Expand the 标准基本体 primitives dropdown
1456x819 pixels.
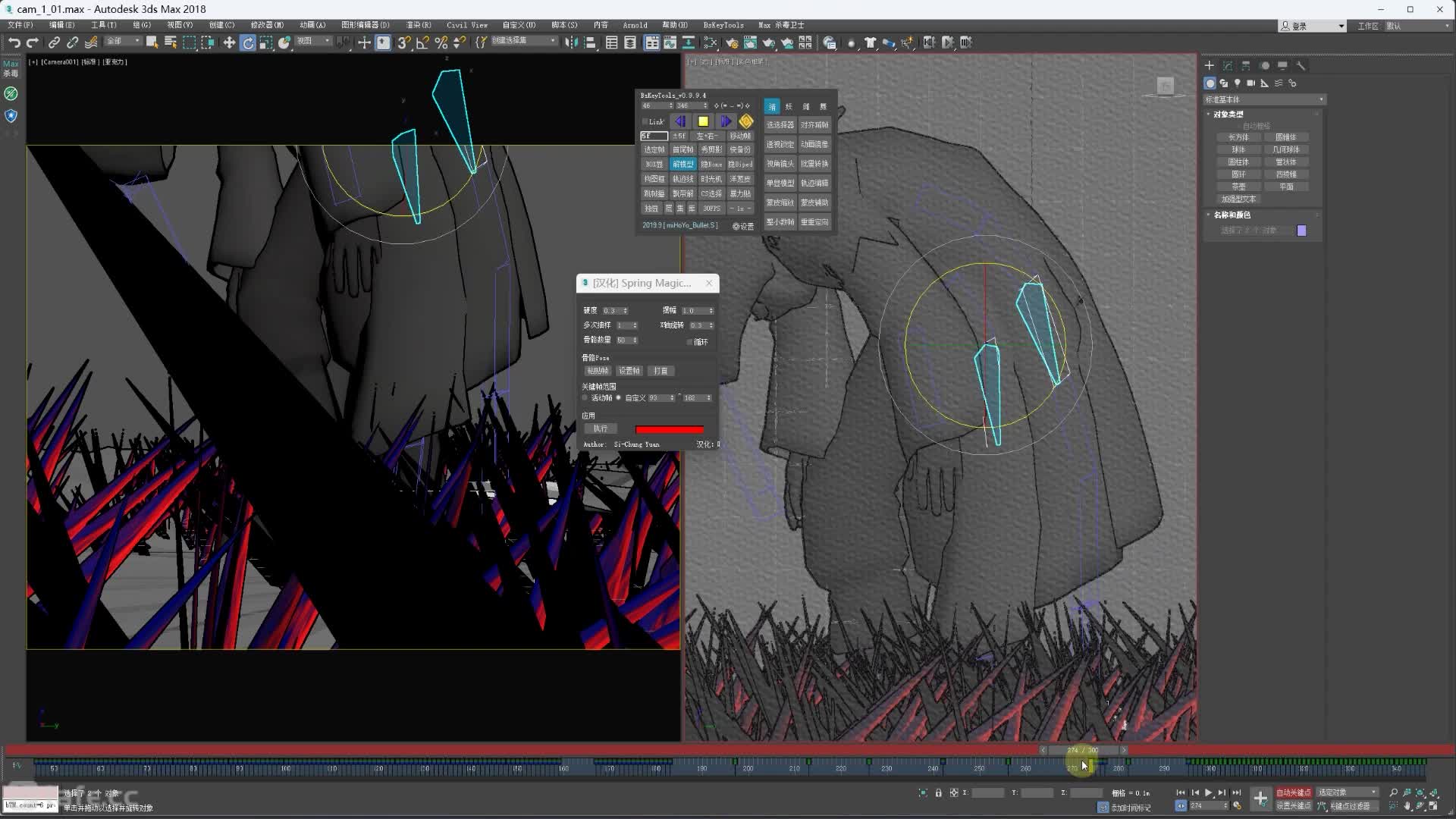tap(1264, 99)
